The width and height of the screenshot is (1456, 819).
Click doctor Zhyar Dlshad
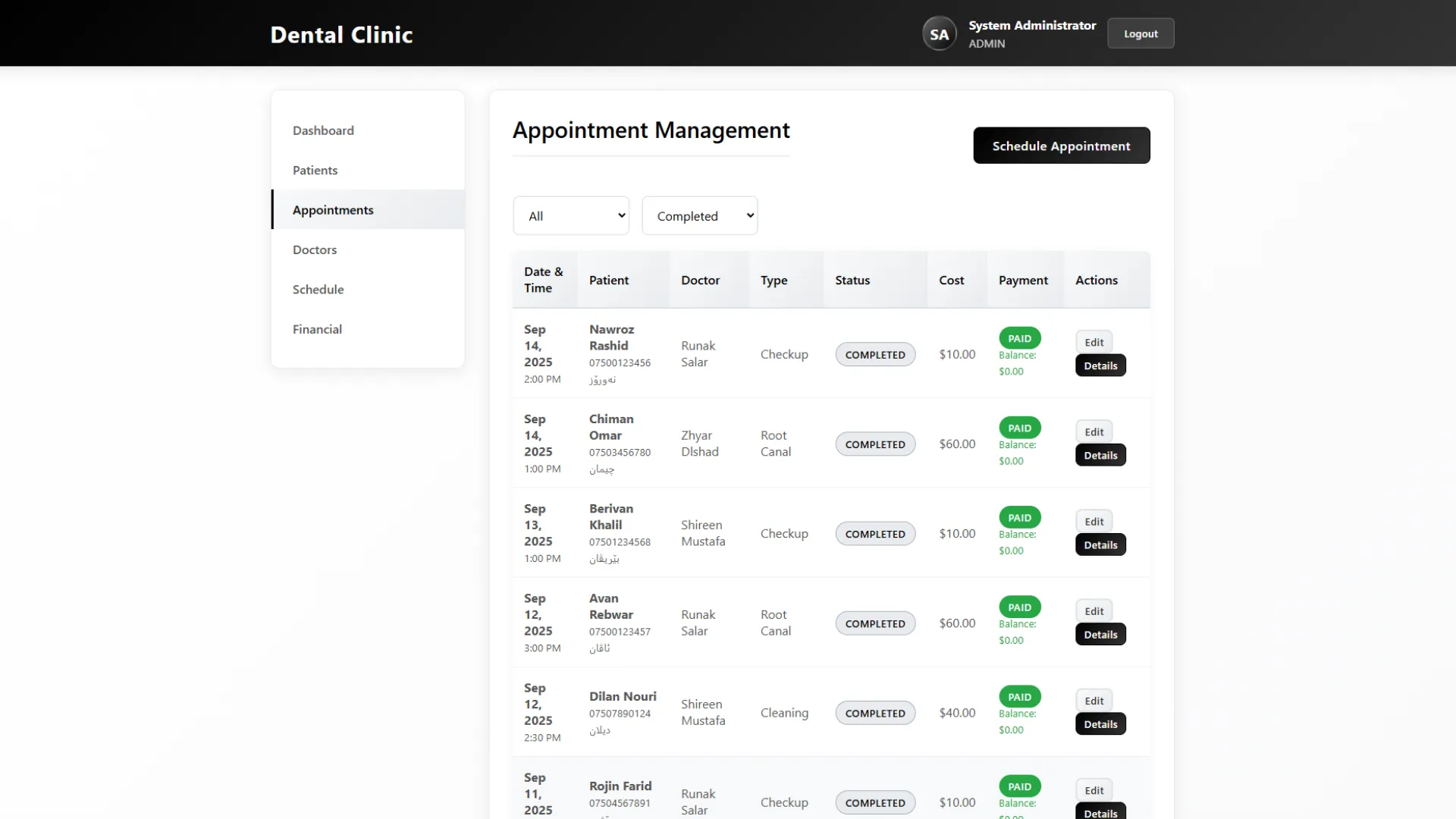coord(699,444)
